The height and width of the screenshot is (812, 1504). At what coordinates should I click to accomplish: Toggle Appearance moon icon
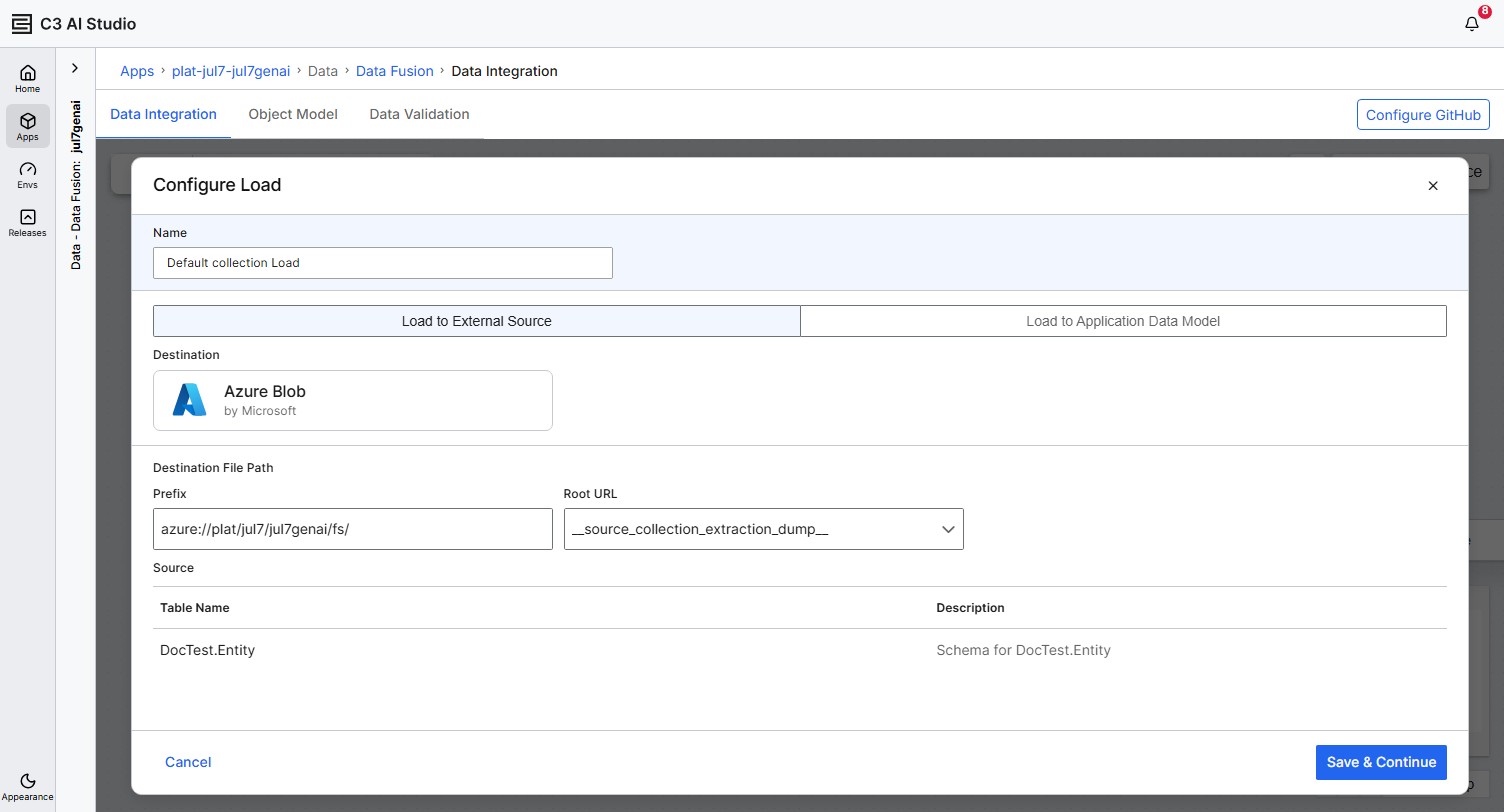(28, 781)
